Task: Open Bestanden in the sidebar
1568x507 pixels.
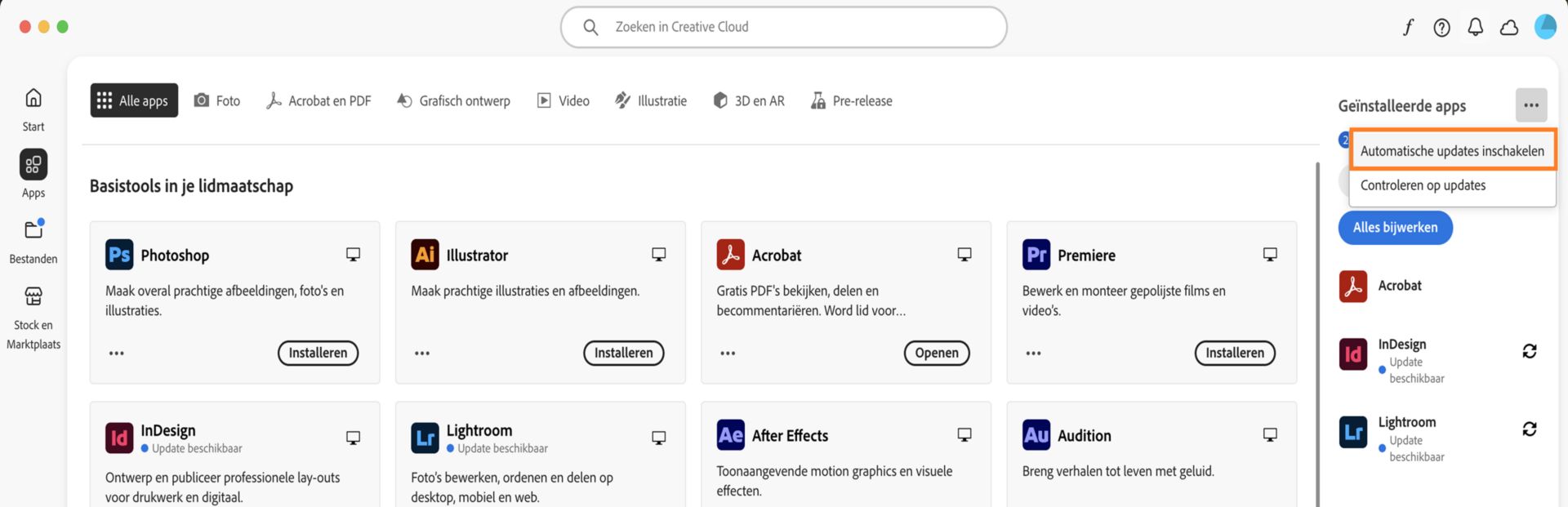Action: pos(33,241)
